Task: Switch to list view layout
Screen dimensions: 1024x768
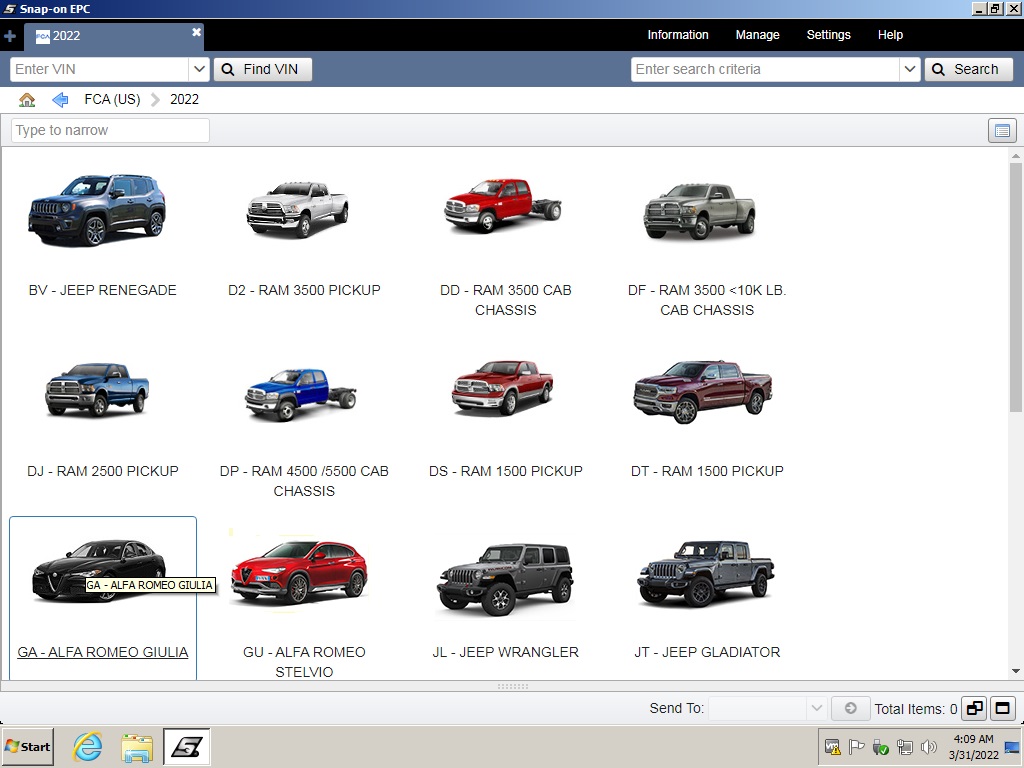Action: click(x=1002, y=131)
